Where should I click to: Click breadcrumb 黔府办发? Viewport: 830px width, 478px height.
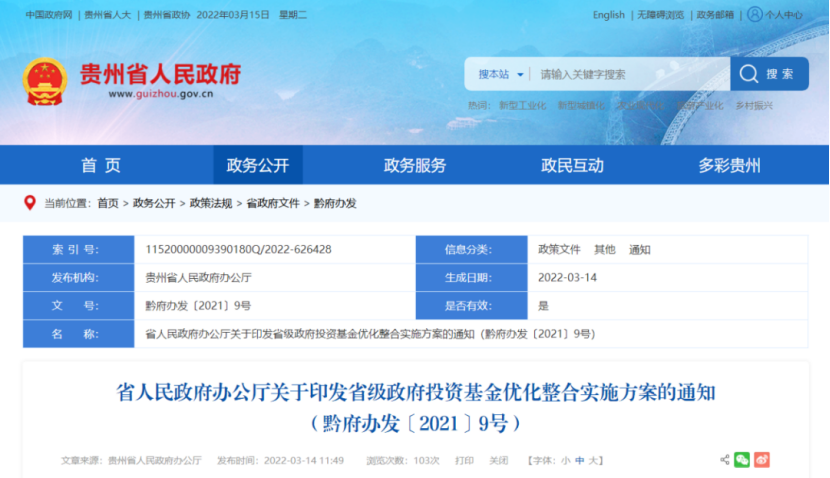[x=335, y=203]
